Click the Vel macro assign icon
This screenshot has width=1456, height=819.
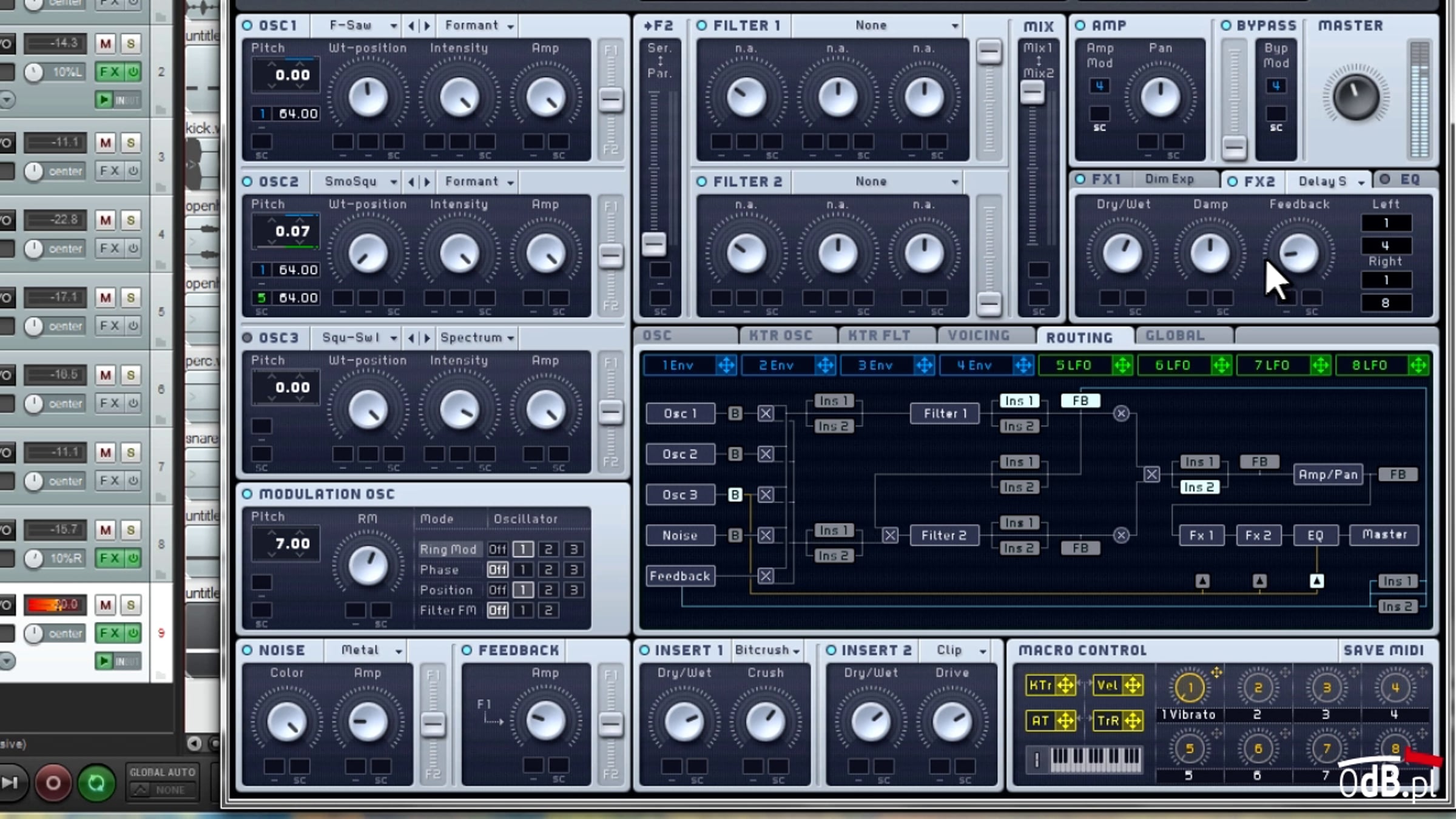click(x=1132, y=686)
